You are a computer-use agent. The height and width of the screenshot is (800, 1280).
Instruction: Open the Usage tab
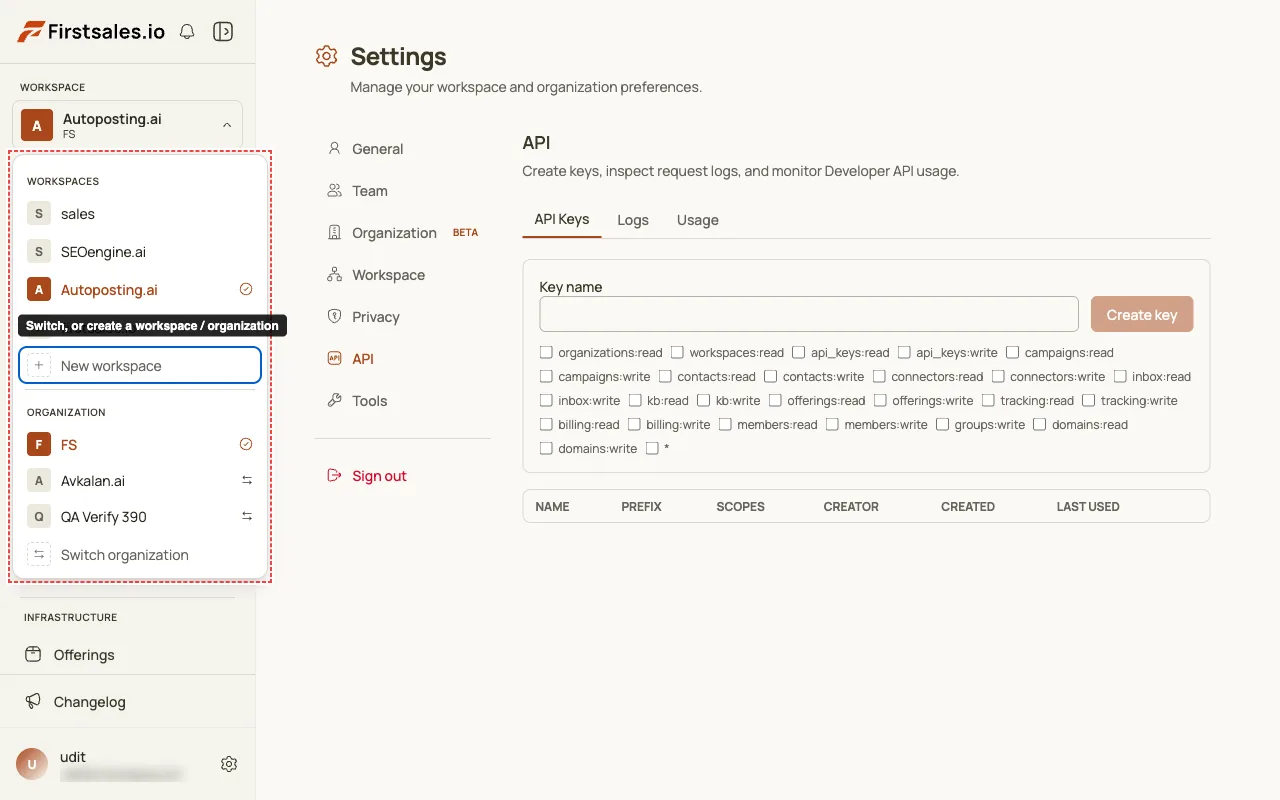tap(698, 220)
